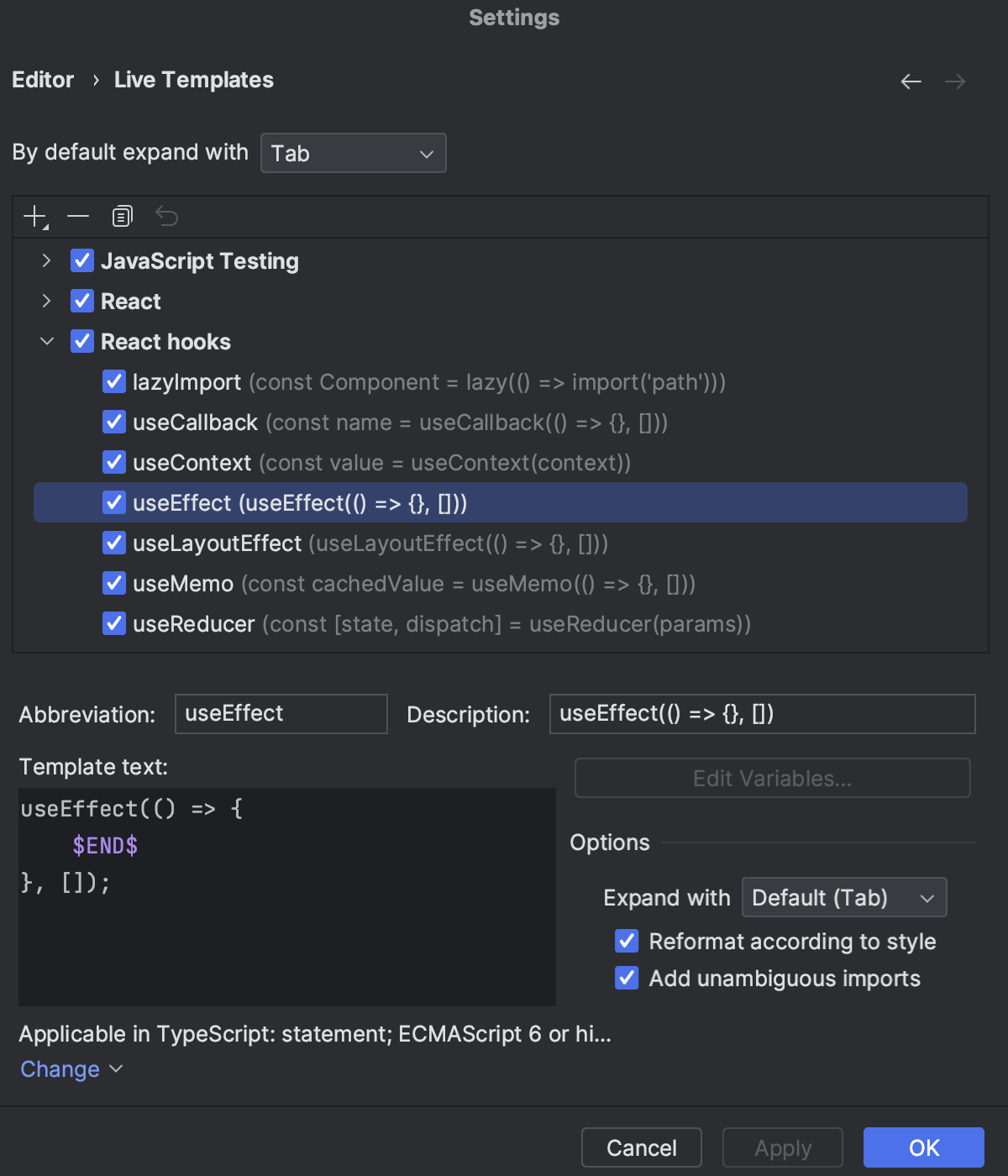1008x1176 pixels.
Task: Add a new live template
Action: pos(34,216)
